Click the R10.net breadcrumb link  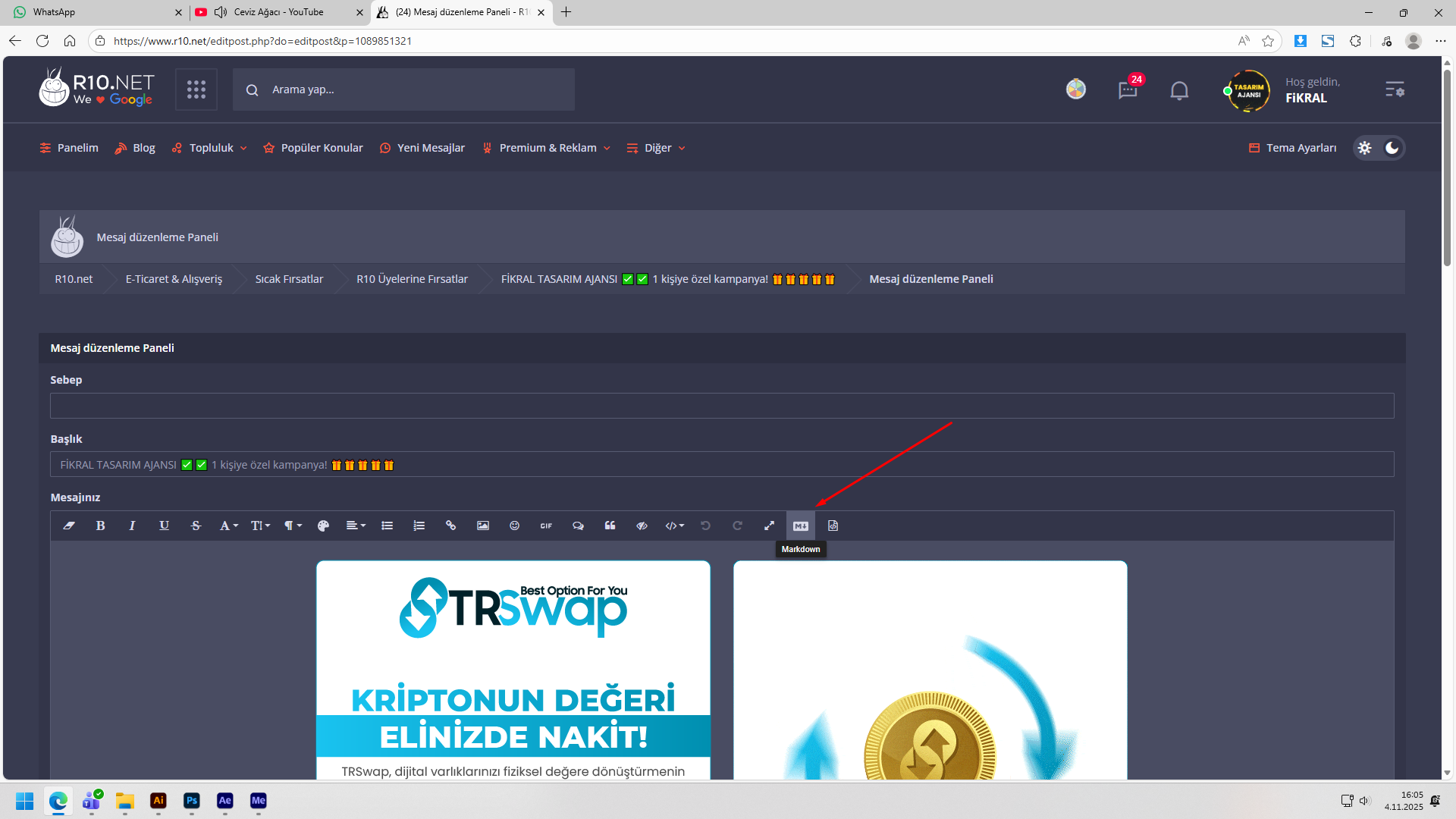click(74, 279)
